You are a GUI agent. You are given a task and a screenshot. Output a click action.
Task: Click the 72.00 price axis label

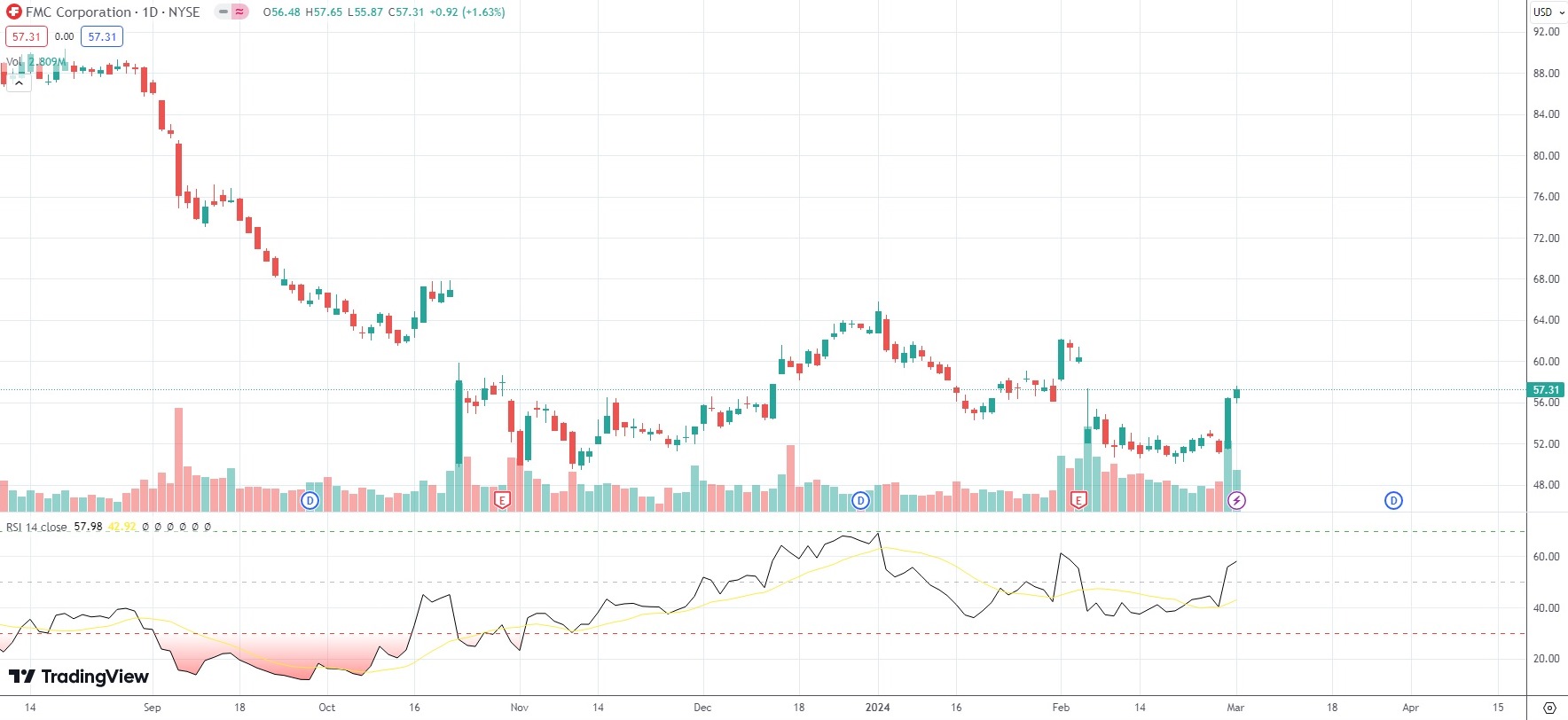(x=1546, y=239)
